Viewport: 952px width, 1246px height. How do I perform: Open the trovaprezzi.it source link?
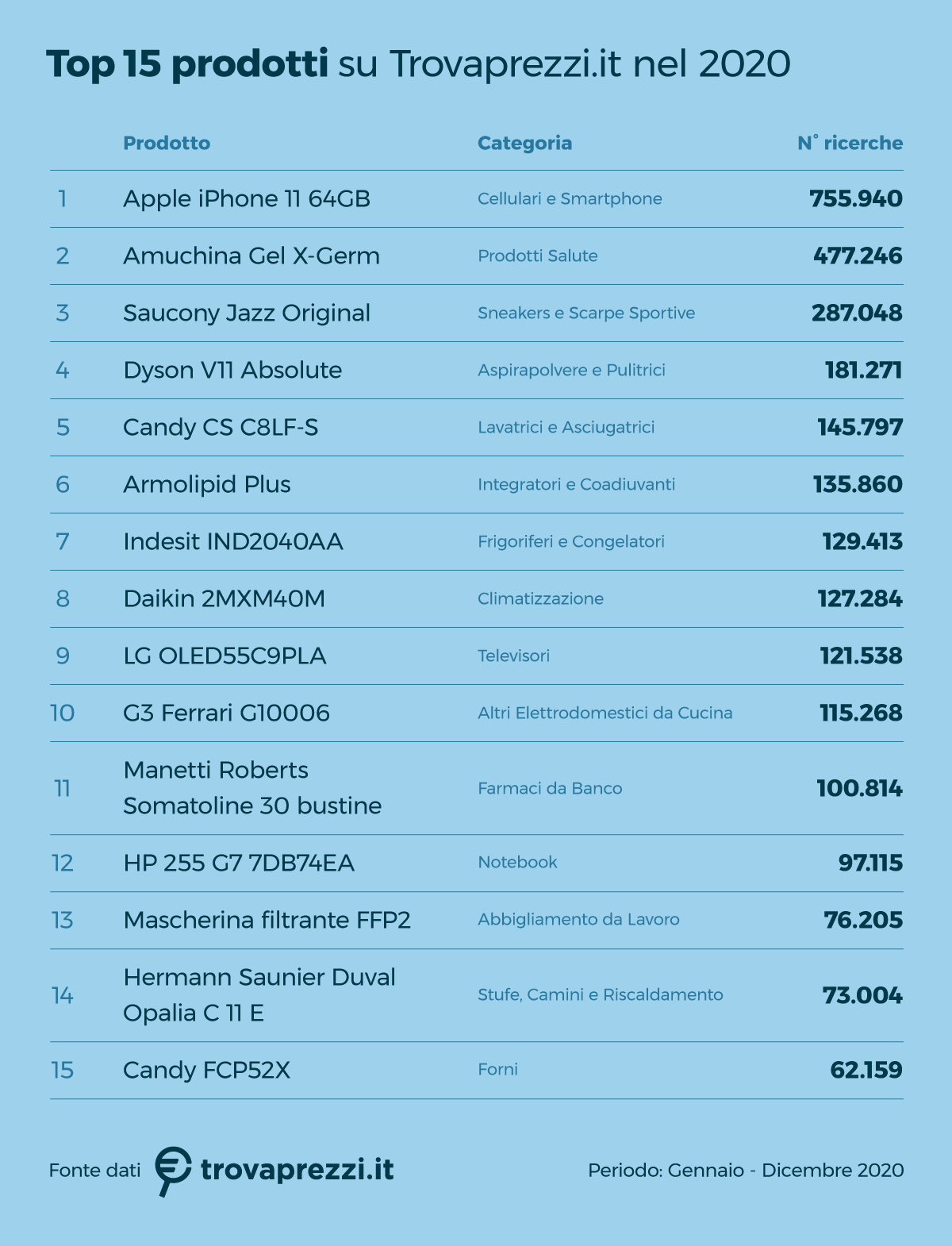pyautogui.click(x=297, y=1170)
